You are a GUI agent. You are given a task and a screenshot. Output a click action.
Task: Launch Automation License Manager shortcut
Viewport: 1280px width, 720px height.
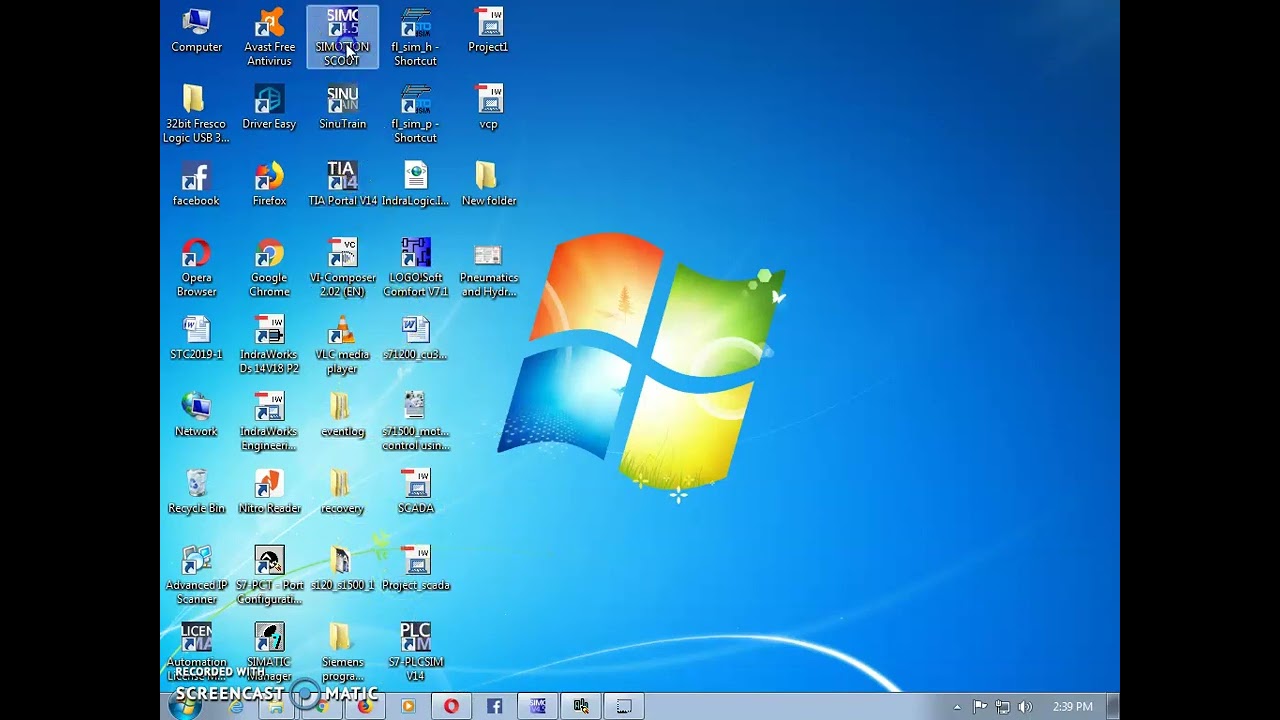(x=196, y=652)
